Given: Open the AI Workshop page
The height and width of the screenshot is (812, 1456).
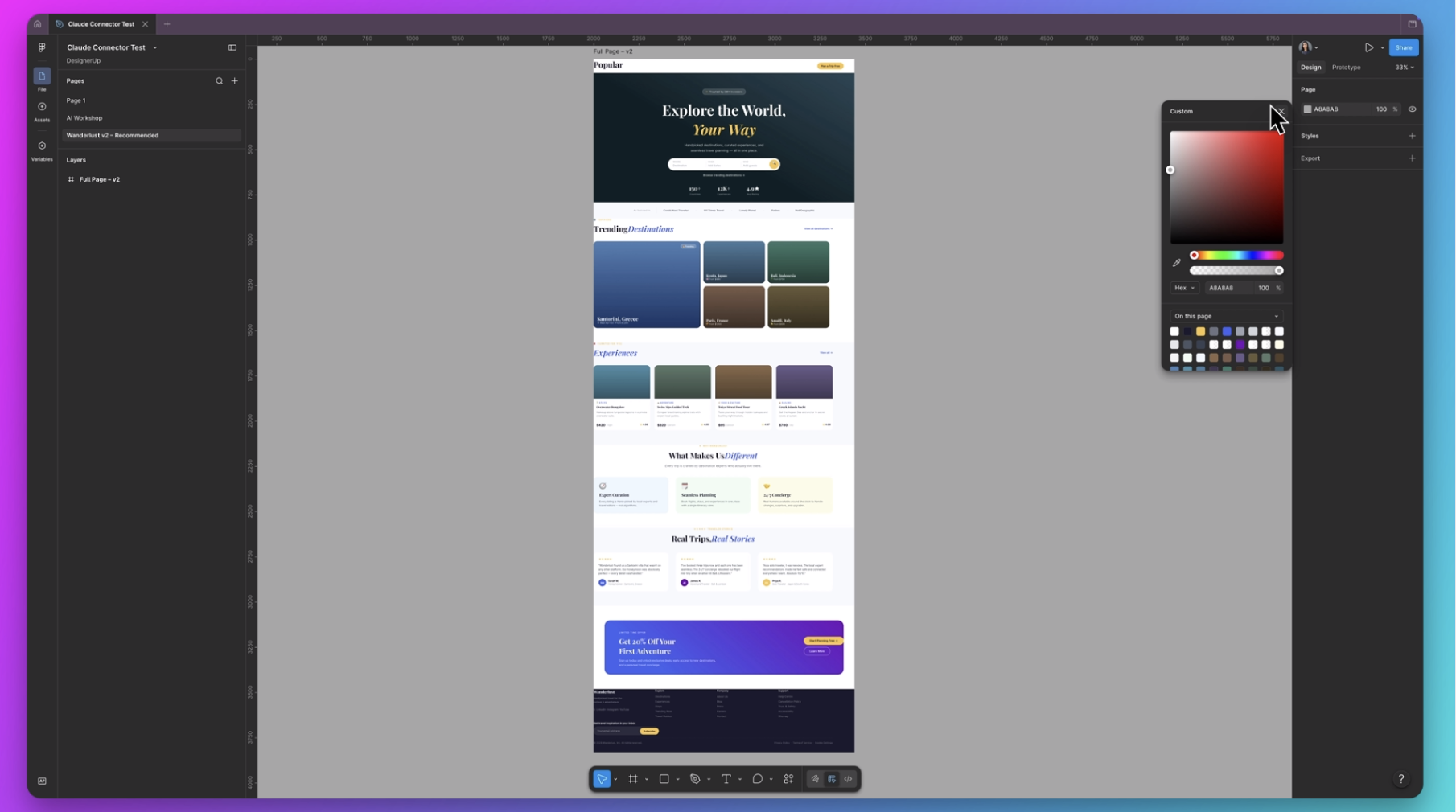Looking at the screenshot, I should [x=84, y=118].
